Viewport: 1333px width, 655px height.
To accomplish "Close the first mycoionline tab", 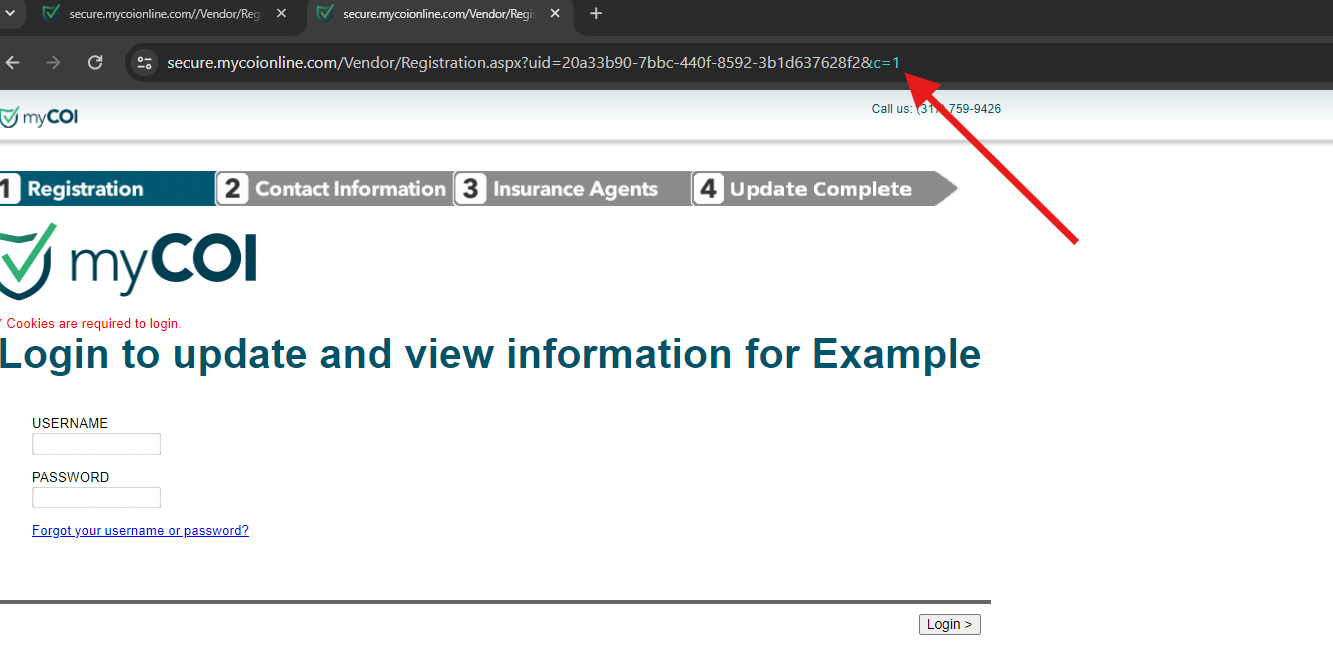I will tap(281, 14).
